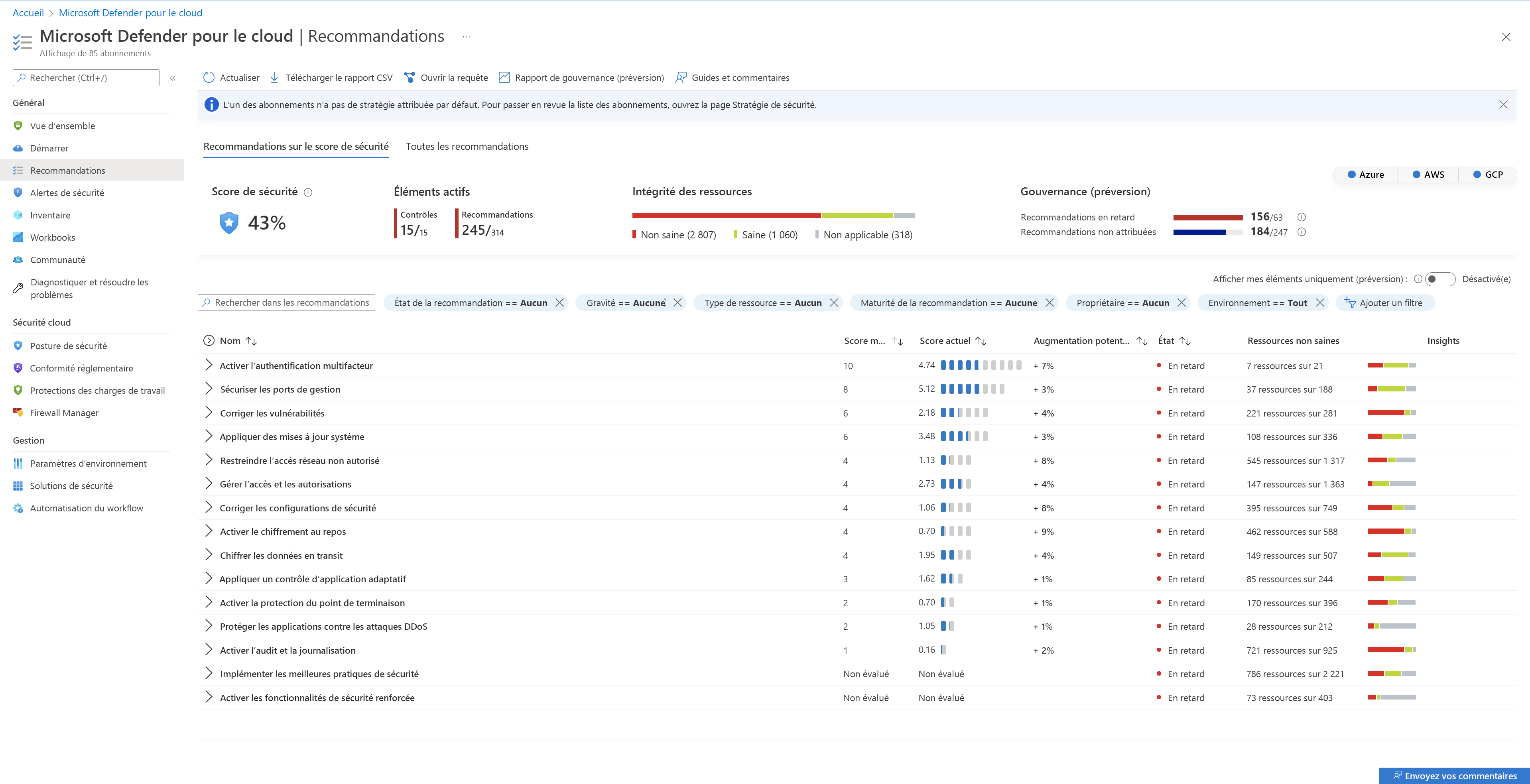Image resolution: width=1530 pixels, height=784 pixels.
Task: Click the Workbooks sidebar icon
Action: coord(18,238)
